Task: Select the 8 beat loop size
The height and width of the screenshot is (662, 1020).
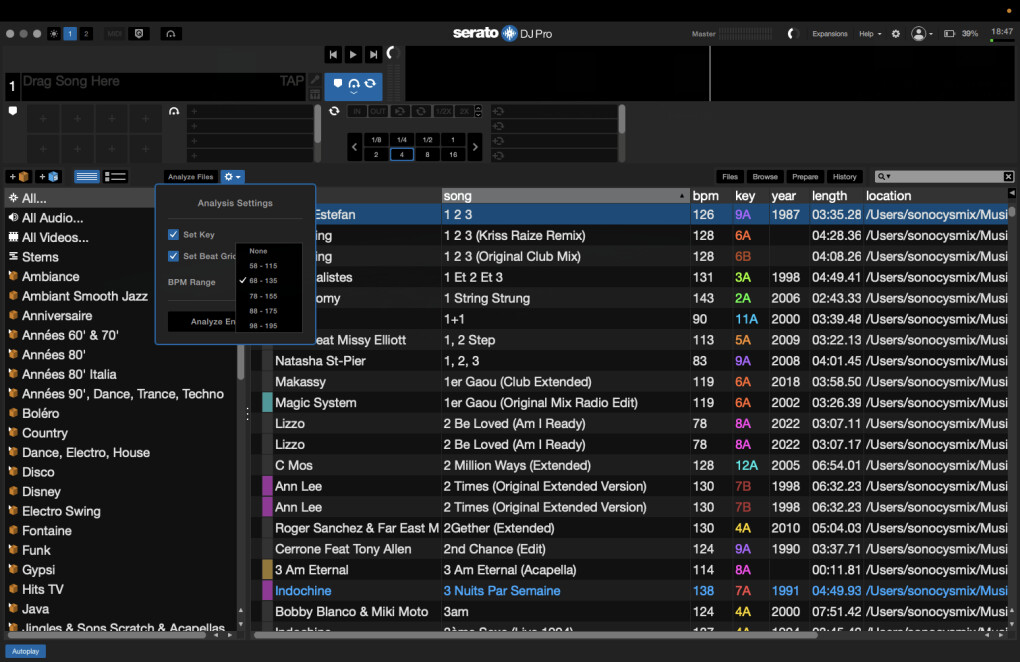Action: pyautogui.click(x=427, y=155)
